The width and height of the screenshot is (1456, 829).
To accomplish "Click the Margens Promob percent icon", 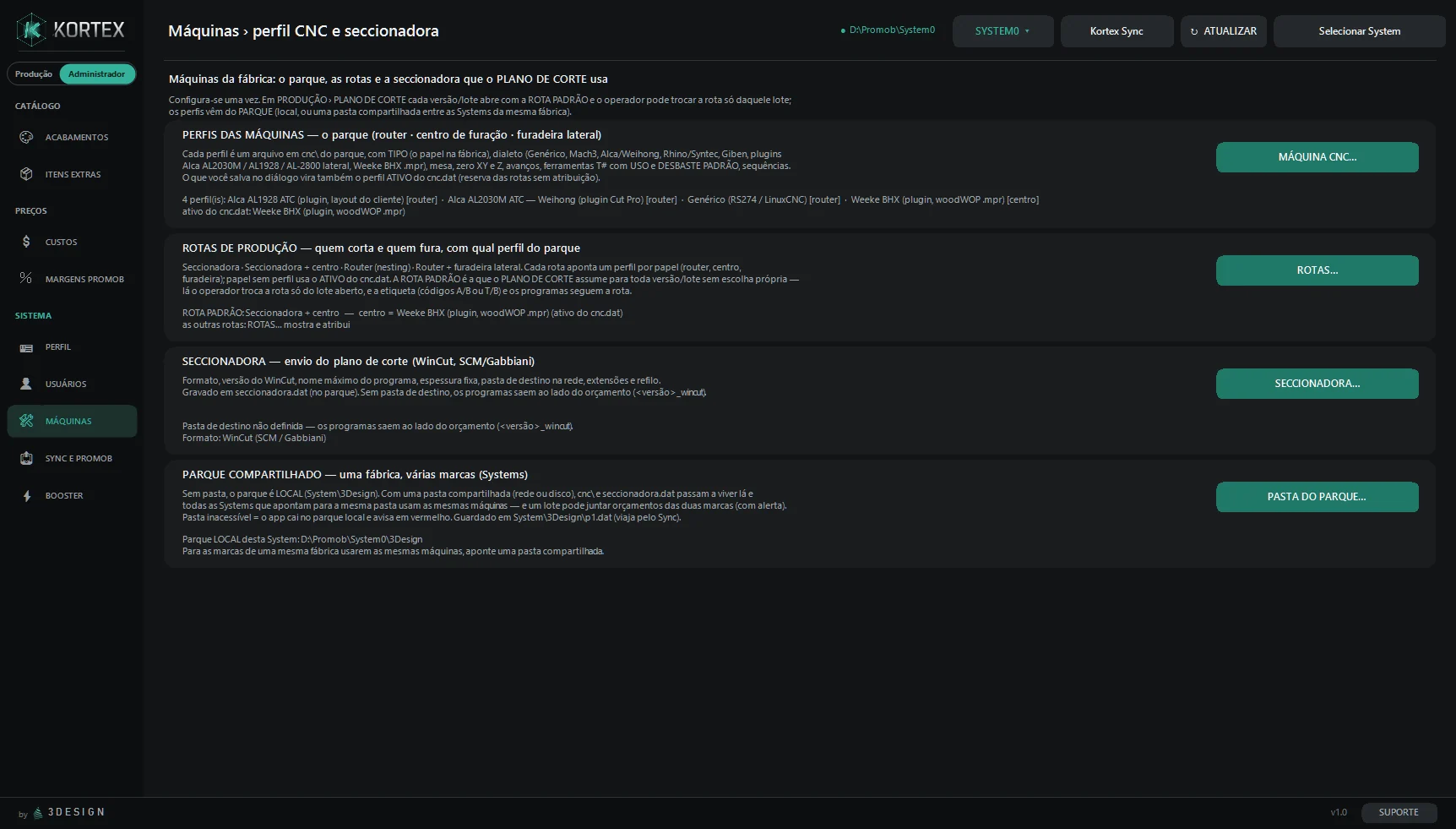I will click(x=26, y=278).
